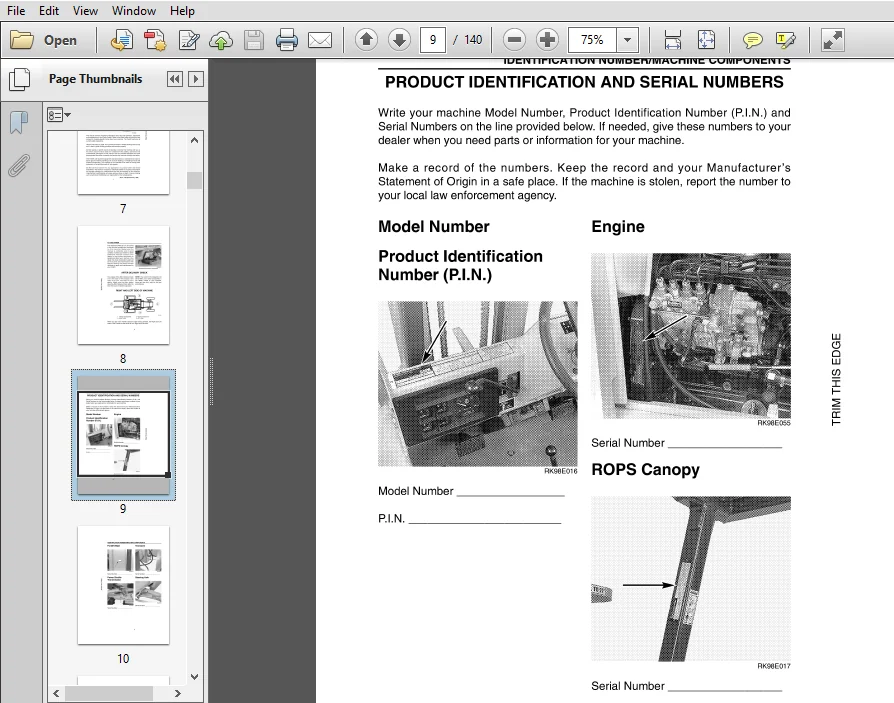
Task: Select page 9 thumbnail
Action: point(124,434)
